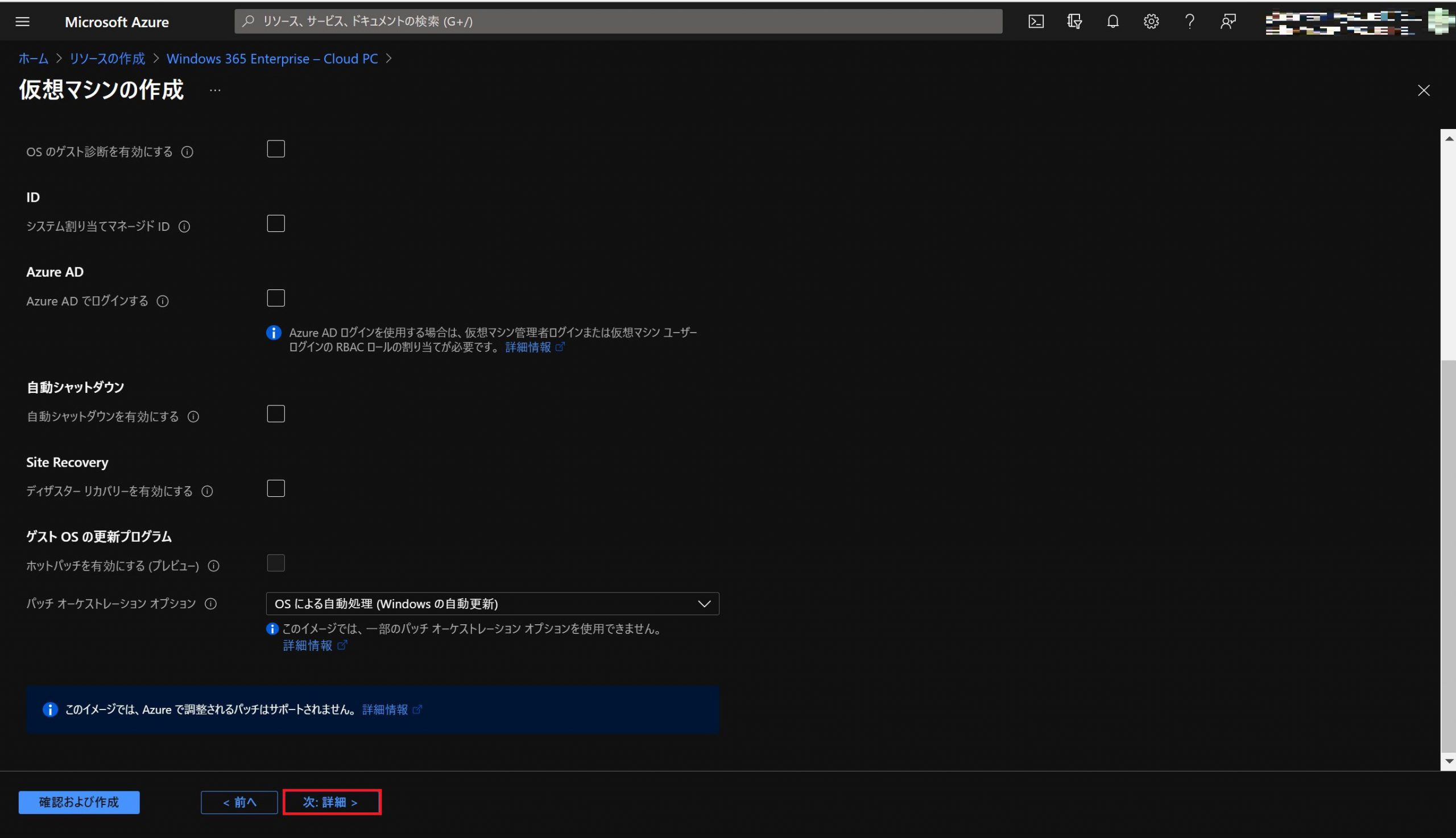The width and height of the screenshot is (1456, 838).
Task: Enable OS のゲスト診断 checkbox
Action: pyautogui.click(x=276, y=149)
